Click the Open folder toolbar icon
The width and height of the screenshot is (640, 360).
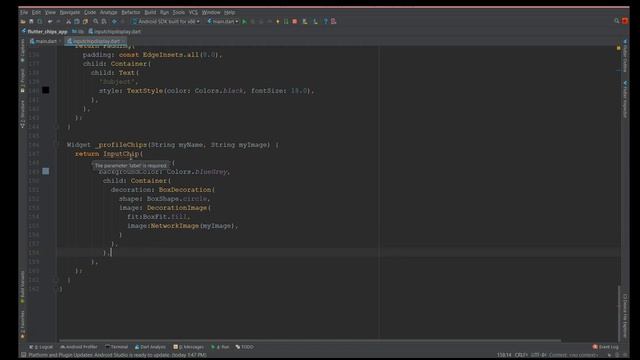coord(23,22)
